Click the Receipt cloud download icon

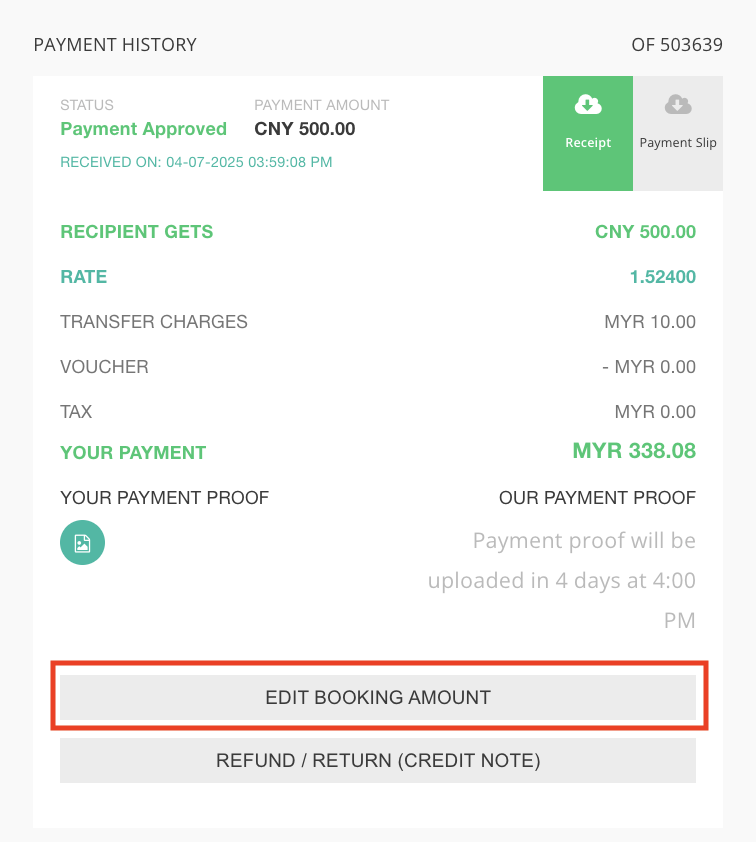click(x=588, y=105)
